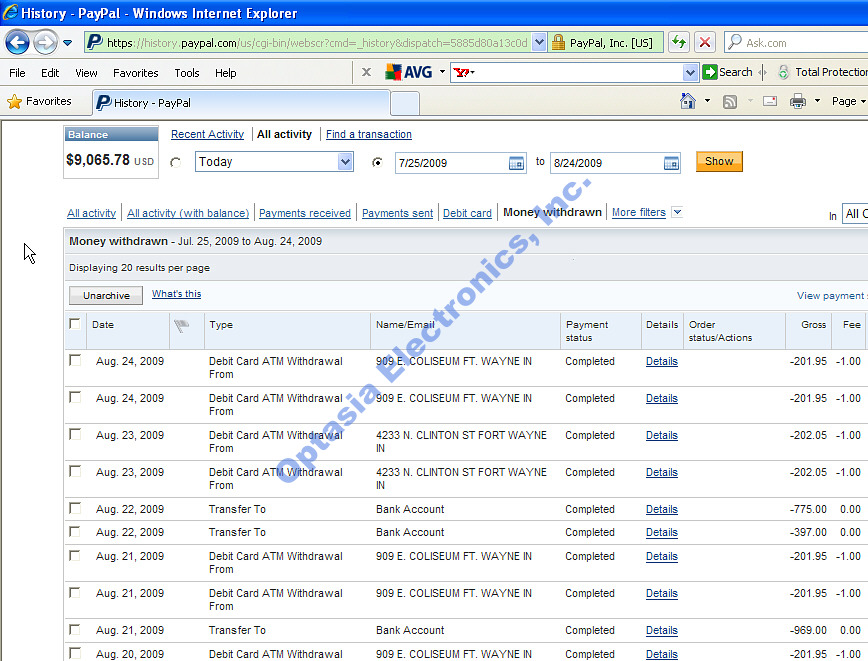This screenshot has width=868, height=661.
Task: Open the Tools menu
Action: click(186, 73)
